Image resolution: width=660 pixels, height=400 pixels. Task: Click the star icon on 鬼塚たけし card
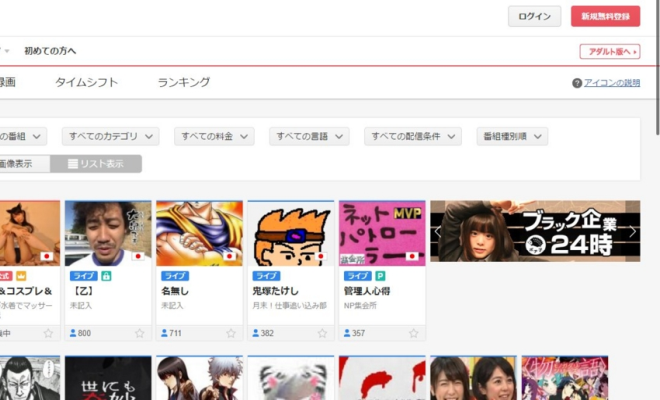pos(322,333)
